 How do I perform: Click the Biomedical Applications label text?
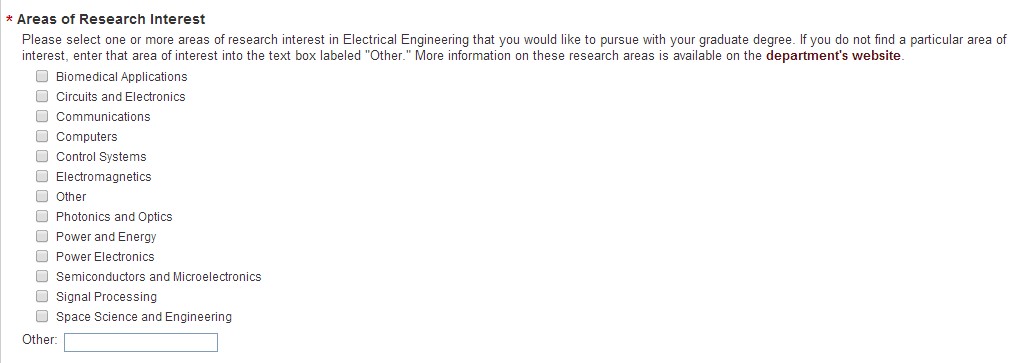(121, 77)
